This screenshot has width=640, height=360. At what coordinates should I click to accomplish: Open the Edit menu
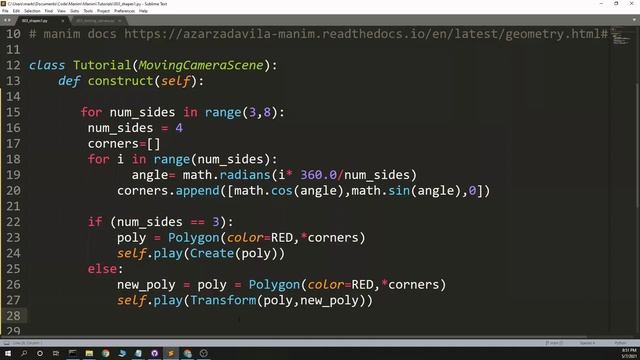click(16, 11)
